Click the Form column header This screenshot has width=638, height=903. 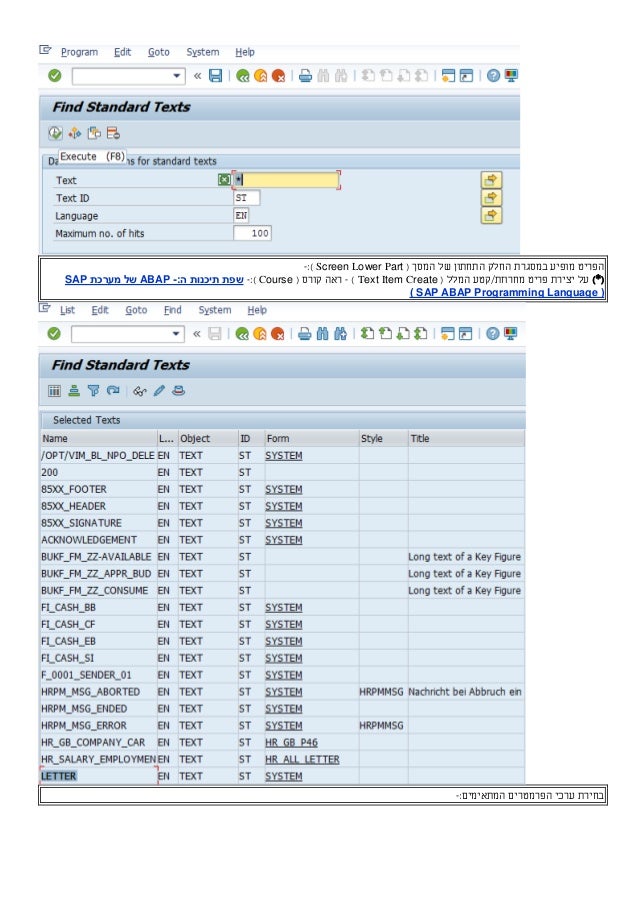(312, 438)
